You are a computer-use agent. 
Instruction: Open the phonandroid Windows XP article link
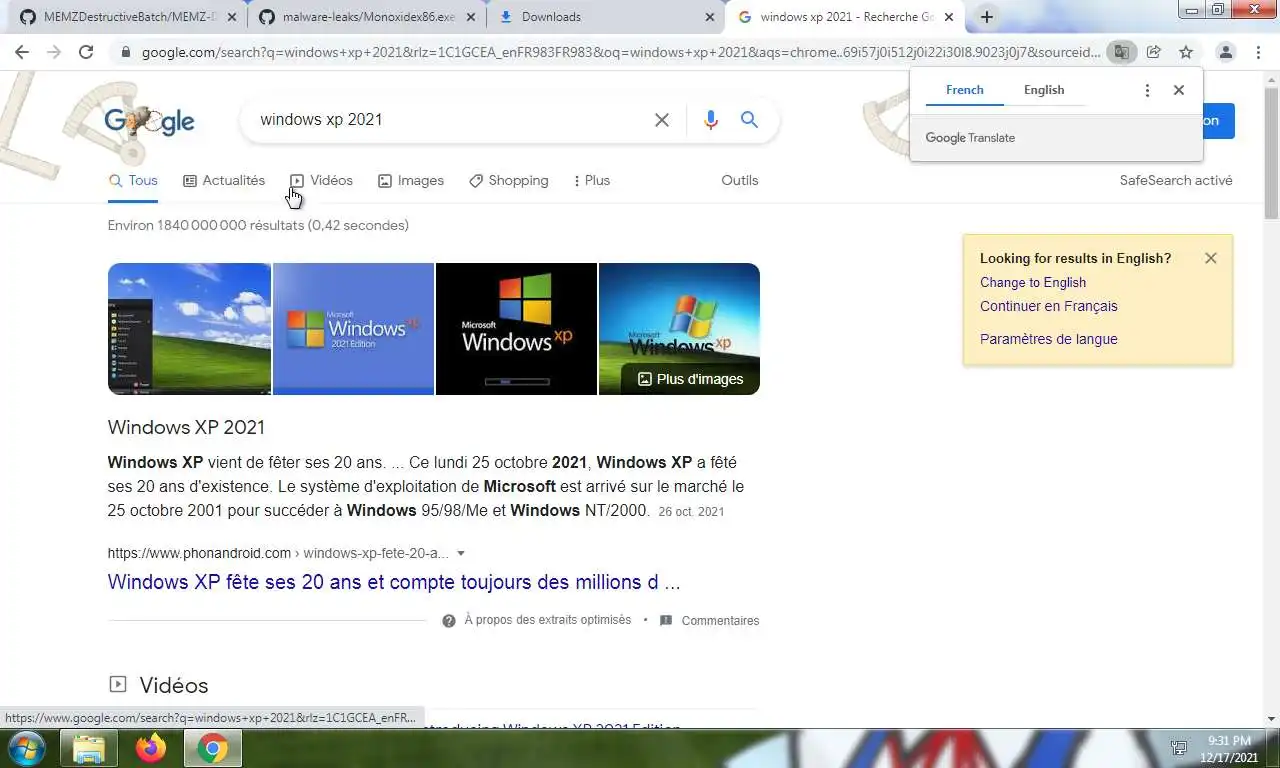coord(394,582)
